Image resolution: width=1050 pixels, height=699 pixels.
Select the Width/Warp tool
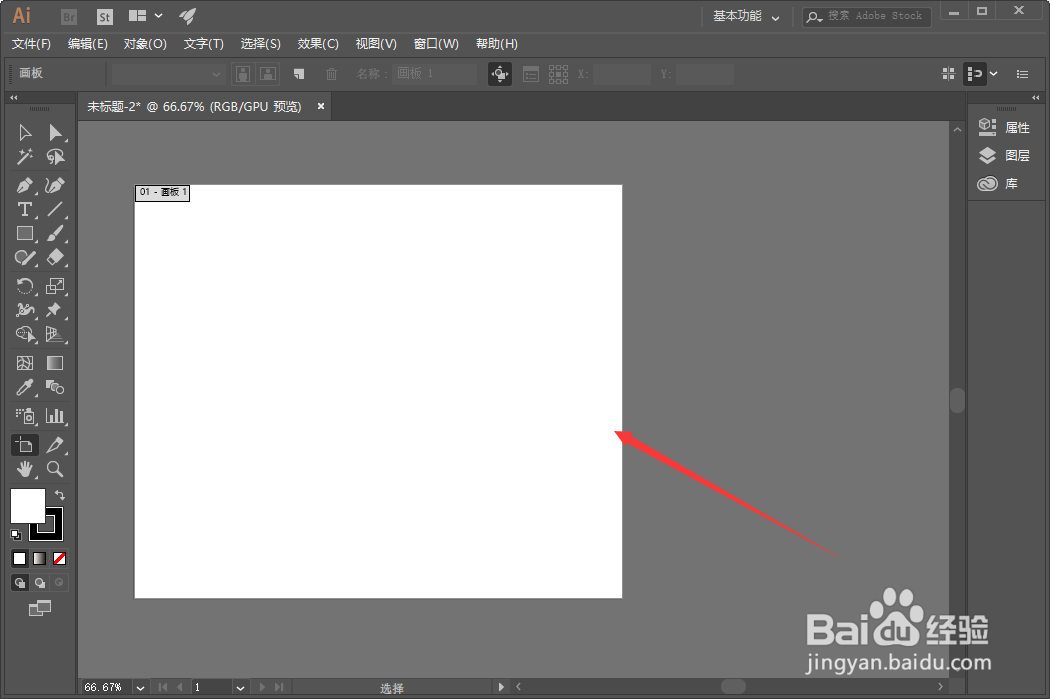coord(25,310)
